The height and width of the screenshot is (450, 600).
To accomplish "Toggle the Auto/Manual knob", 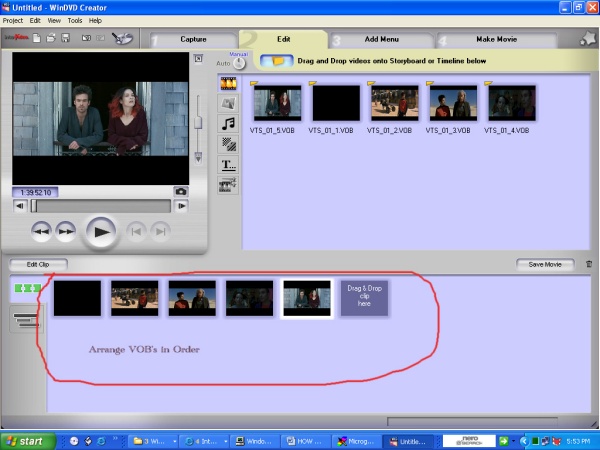I will [x=238, y=63].
